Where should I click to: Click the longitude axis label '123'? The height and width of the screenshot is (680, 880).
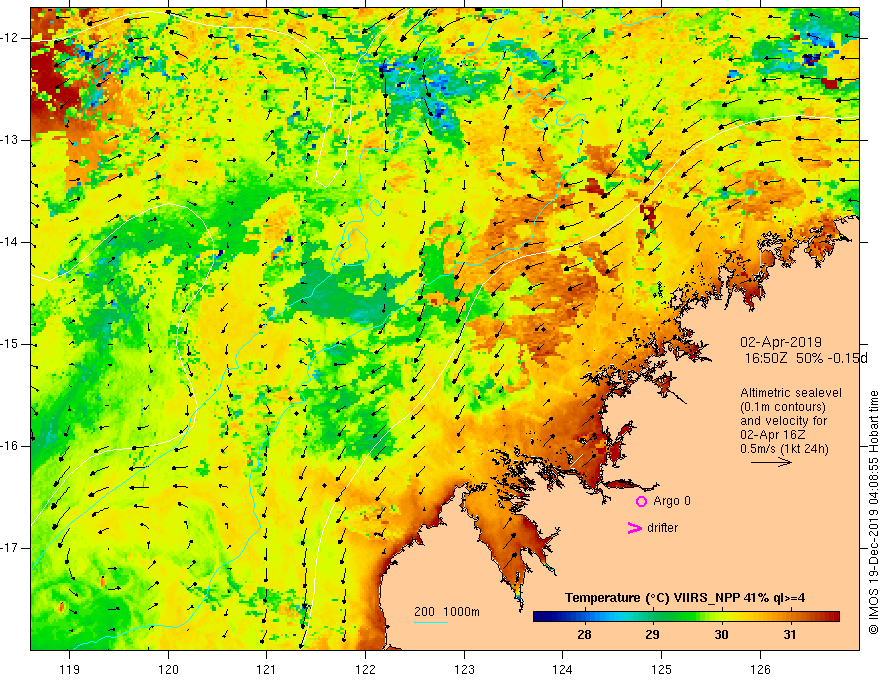tap(464, 669)
